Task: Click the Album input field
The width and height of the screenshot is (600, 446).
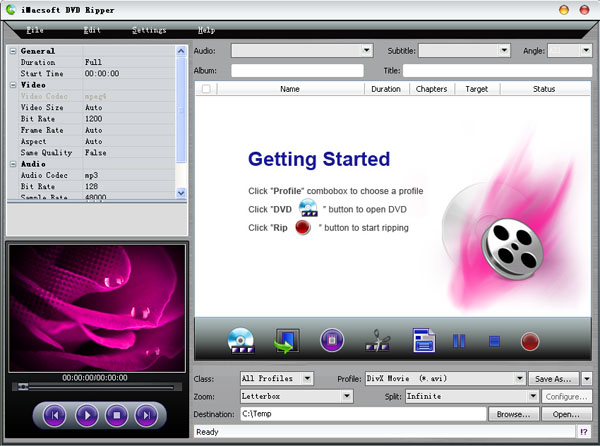Action: [x=297, y=70]
